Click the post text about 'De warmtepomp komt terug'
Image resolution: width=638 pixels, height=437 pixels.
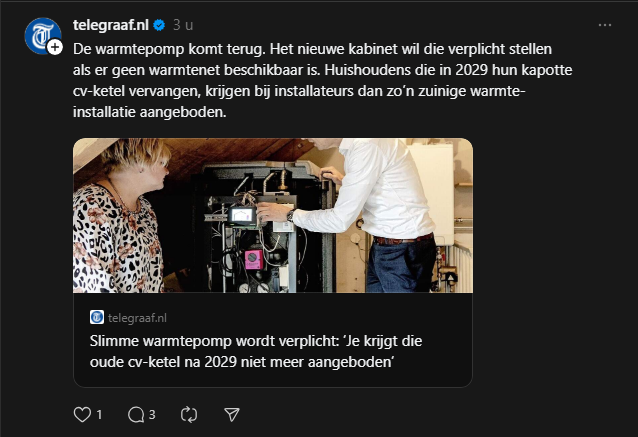[322, 80]
